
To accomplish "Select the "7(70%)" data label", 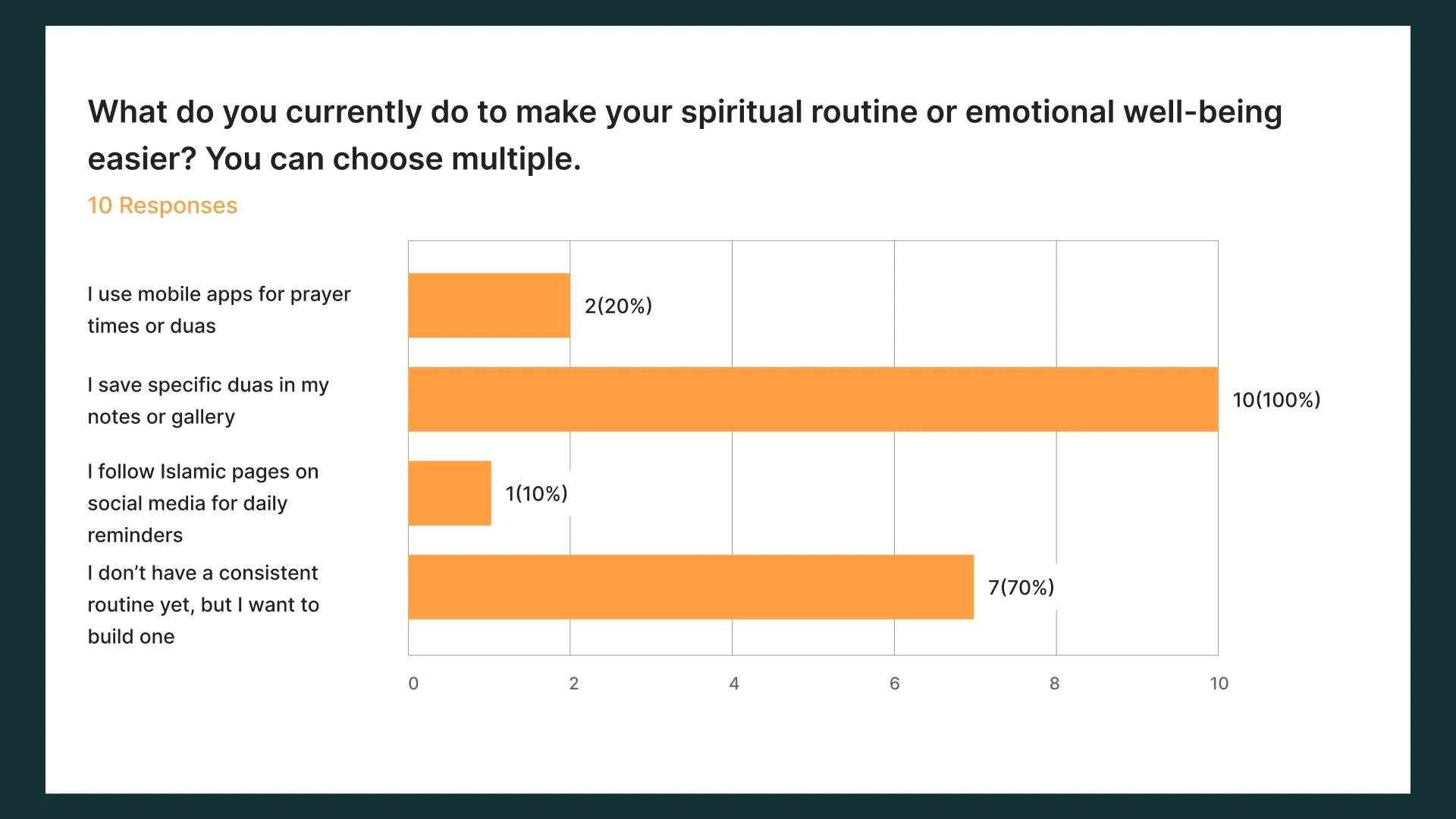I will [x=1021, y=588].
